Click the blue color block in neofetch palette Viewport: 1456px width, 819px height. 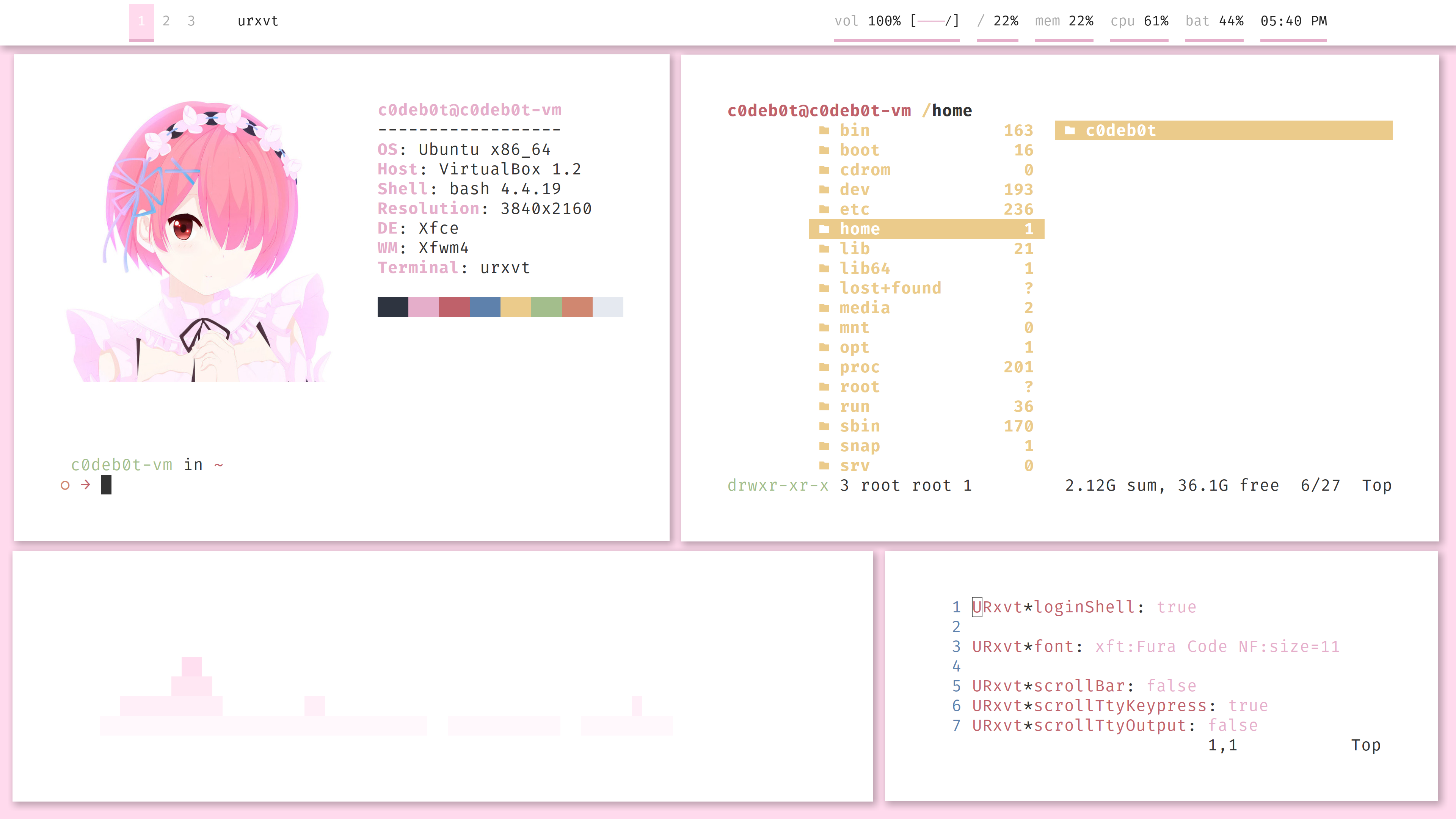(485, 307)
